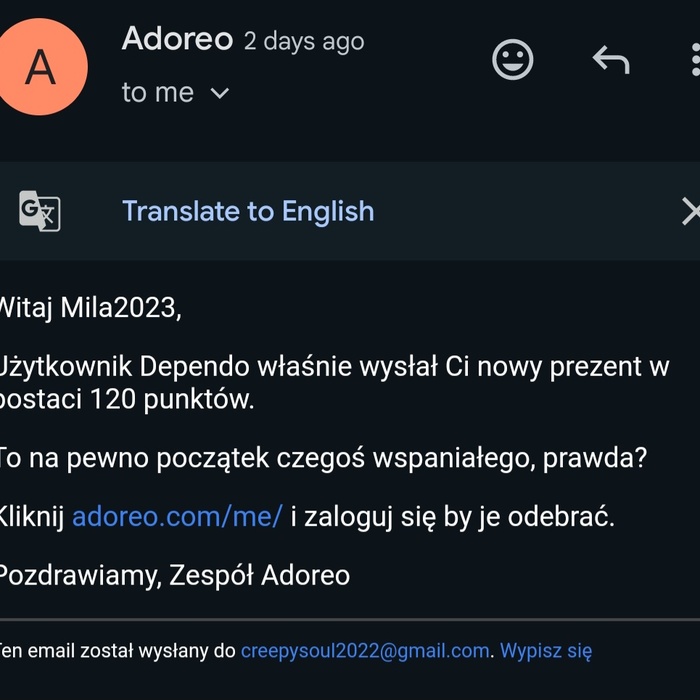Open the adoreo.com/me/ link
The height and width of the screenshot is (700, 700).
point(178,517)
